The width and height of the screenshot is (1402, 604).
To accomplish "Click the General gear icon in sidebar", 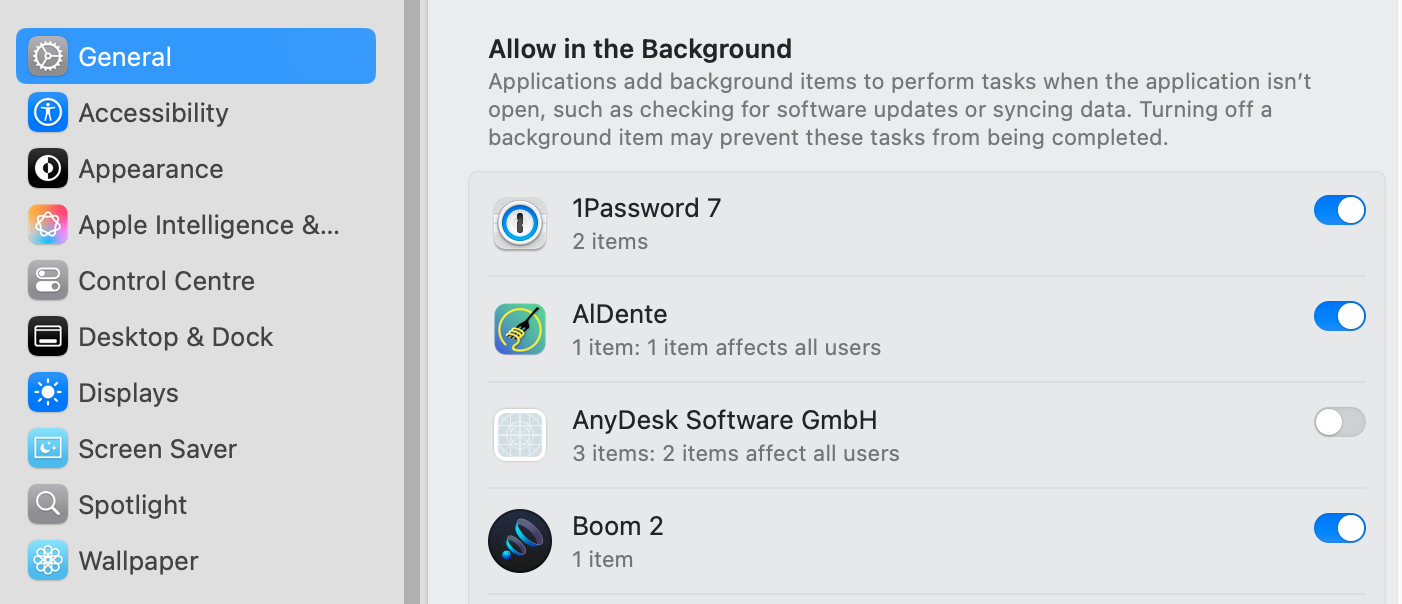I will (x=48, y=57).
